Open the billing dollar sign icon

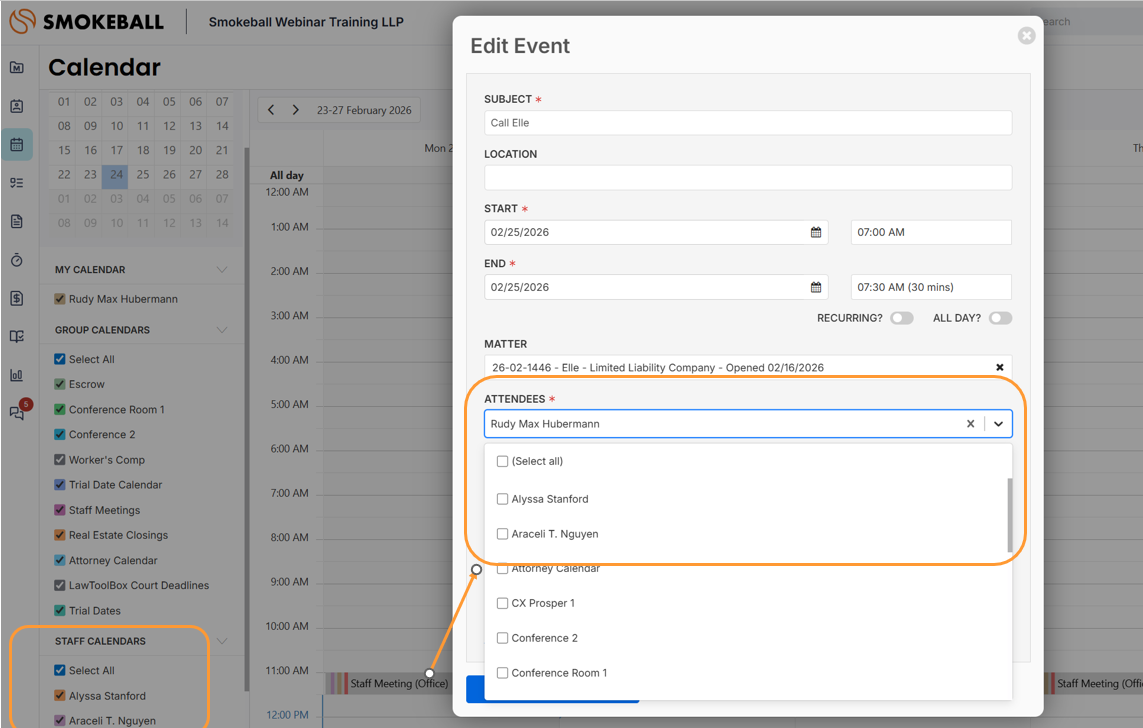(17, 298)
